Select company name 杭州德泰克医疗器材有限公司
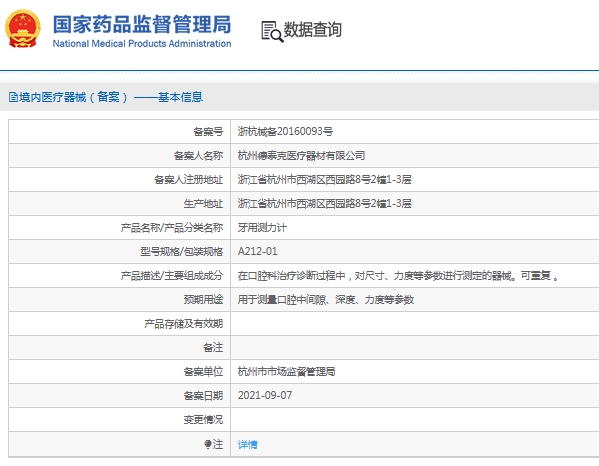This screenshot has width=599, height=466. pyautogui.click(x=301, y=155)
